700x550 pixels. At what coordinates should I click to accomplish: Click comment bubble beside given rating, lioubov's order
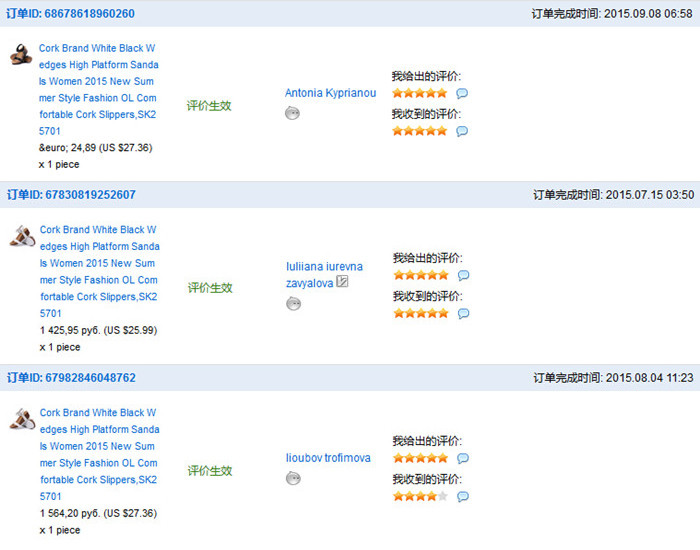click(x=462, y=458)
